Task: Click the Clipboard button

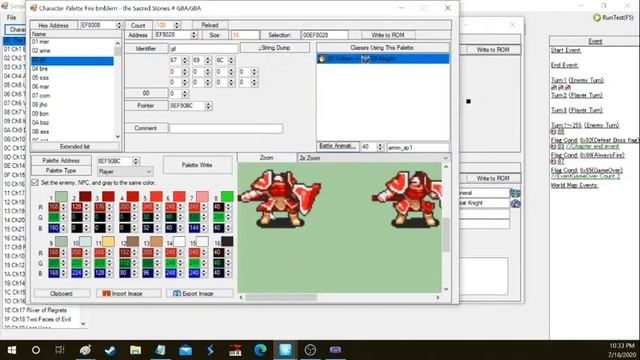Action: pos(61,293)
